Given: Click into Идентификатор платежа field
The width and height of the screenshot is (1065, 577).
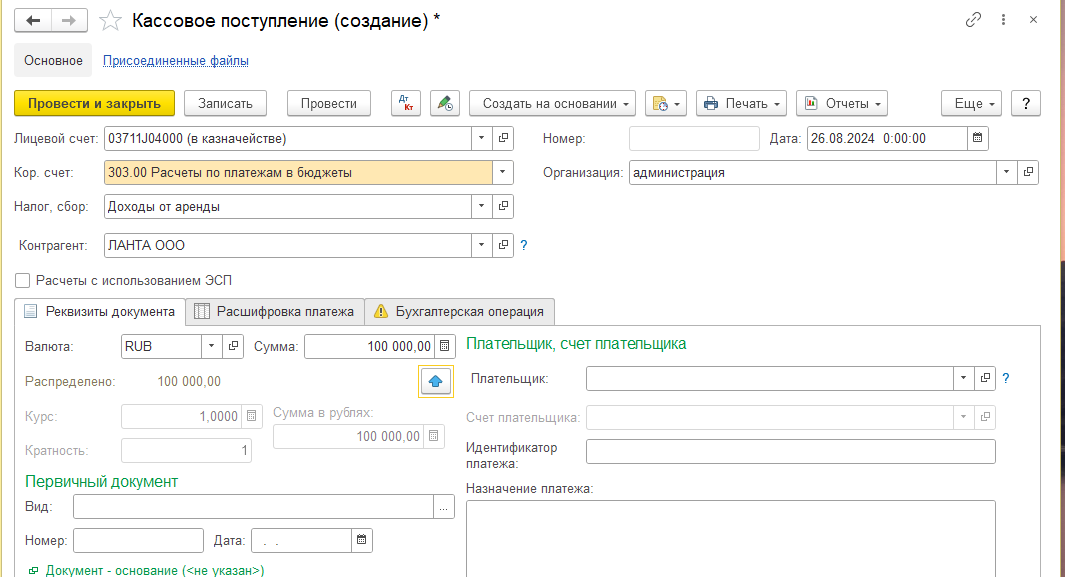Looking at the screenshot, I should click(x=791, y=451).
